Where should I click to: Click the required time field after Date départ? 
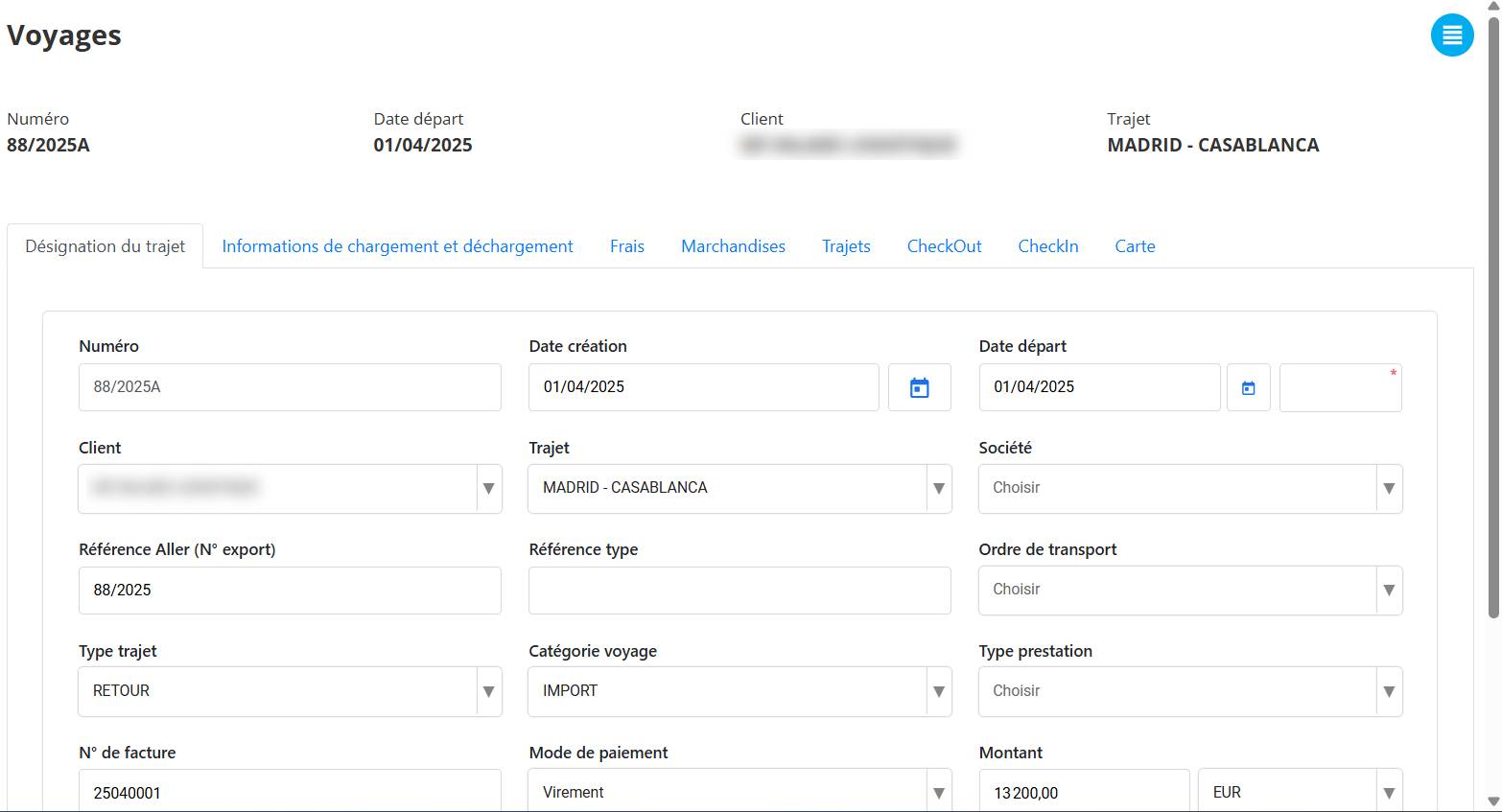point(1340,387)
